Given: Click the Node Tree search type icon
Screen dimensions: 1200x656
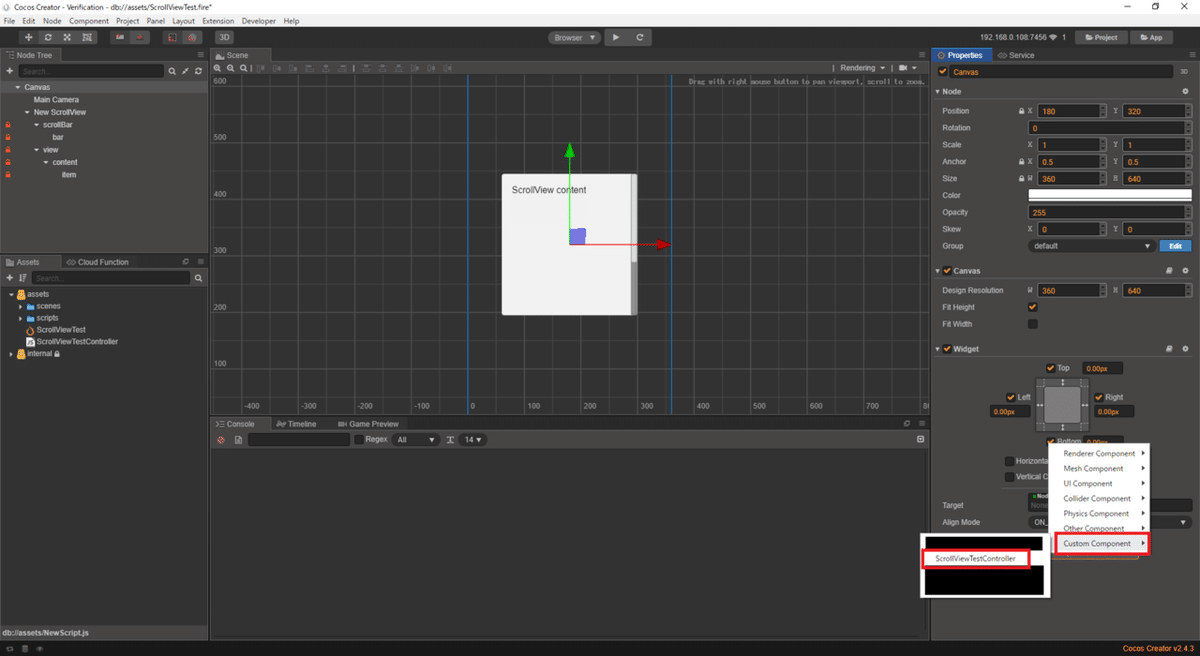Looking at the screenshot, I should click(x=172, y=71).
